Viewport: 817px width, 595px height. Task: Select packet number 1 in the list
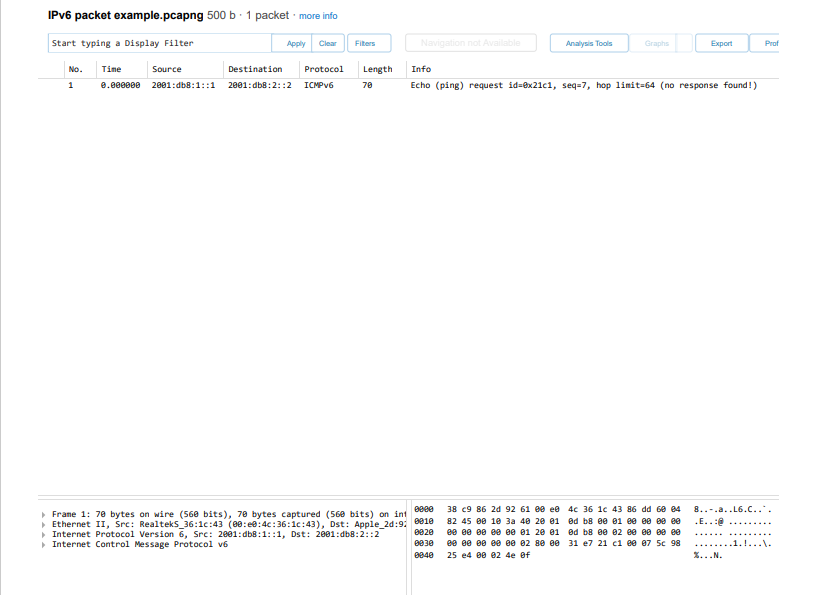pyautogui.click(x=200, y=85)
